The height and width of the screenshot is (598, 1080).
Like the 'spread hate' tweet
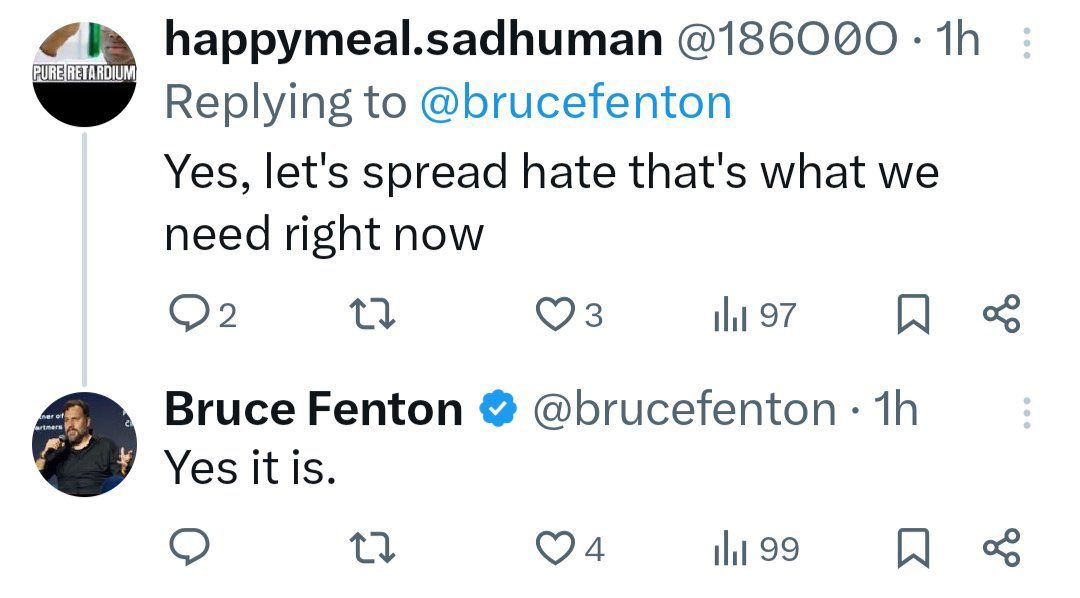[x=553, y=317]
